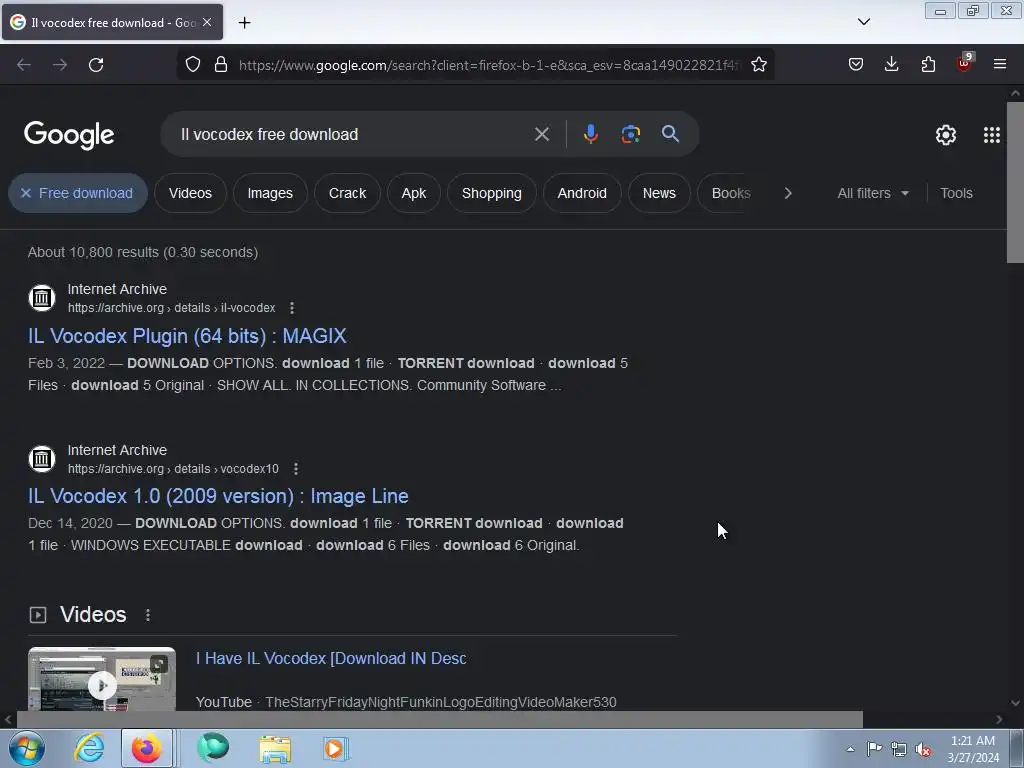Image resolution: width=1024 pixels, height=768 pixels.
Task: Open the media player taskbar icon
Action: click(x=336, y=748)
